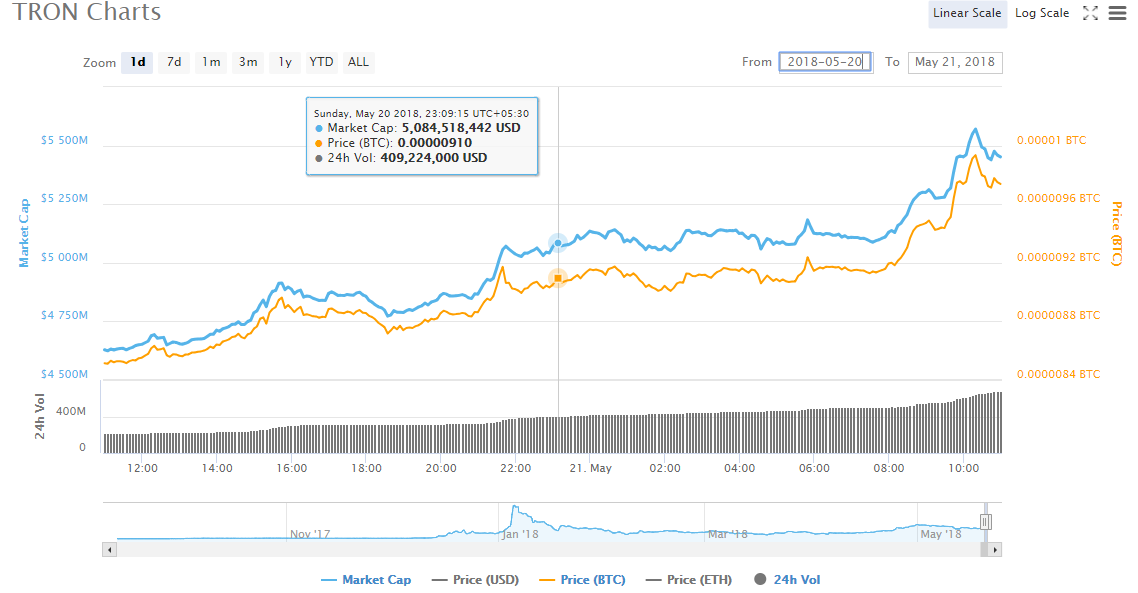Click the orange Price (BTC) hover marker
The height and width of the screenshot is (593, 1138).
click(x=557, y=278)
